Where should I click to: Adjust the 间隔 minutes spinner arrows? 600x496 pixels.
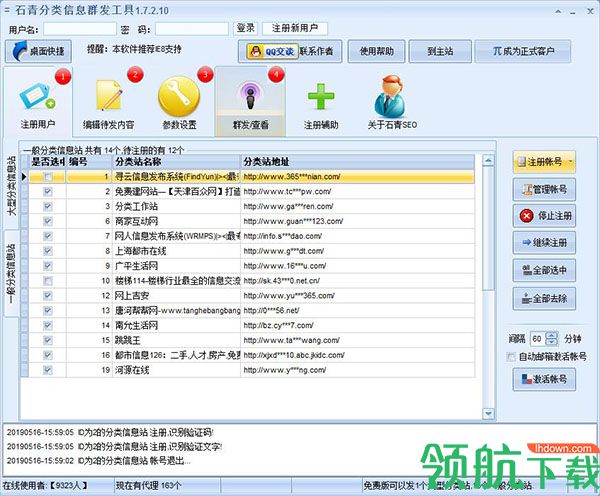click(x=551, y=339)
